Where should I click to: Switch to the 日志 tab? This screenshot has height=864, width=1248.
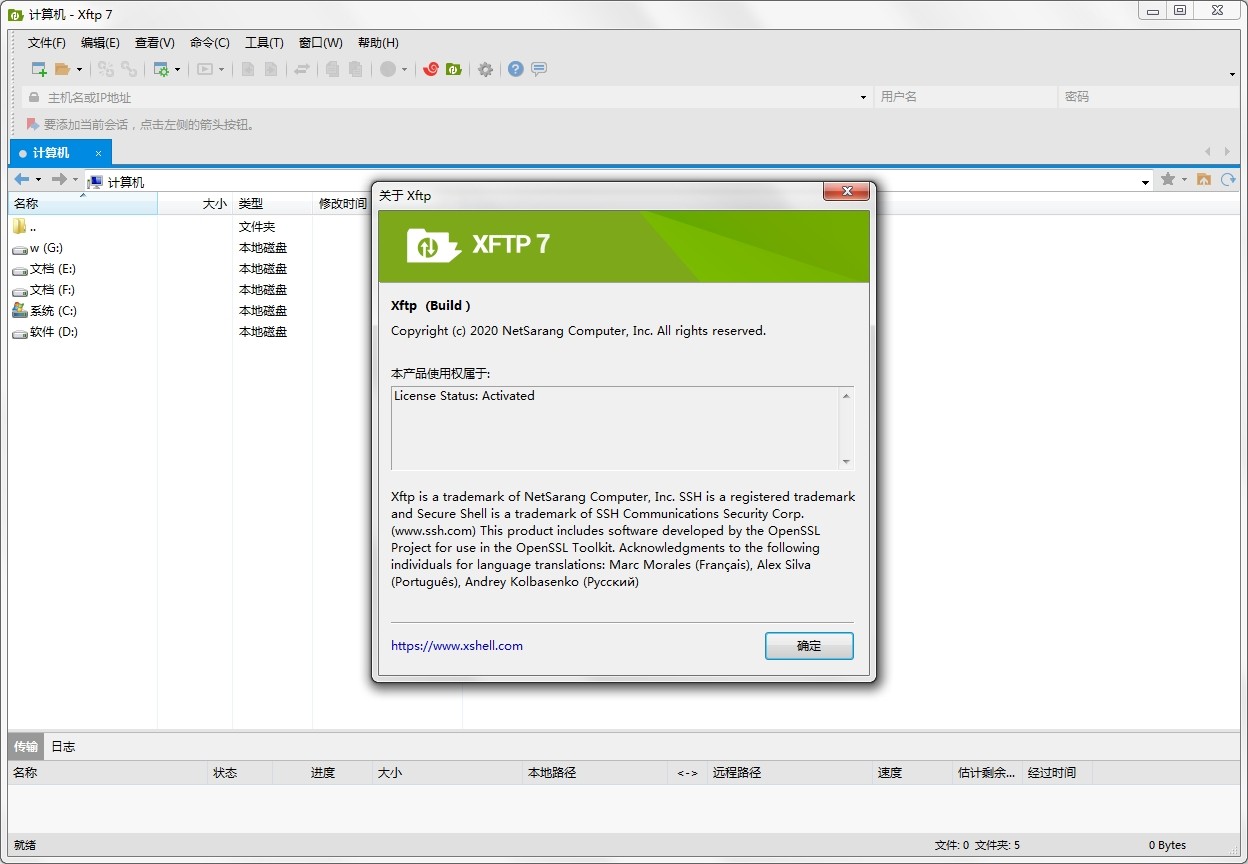pyautogui.click(x=63, y=746)
